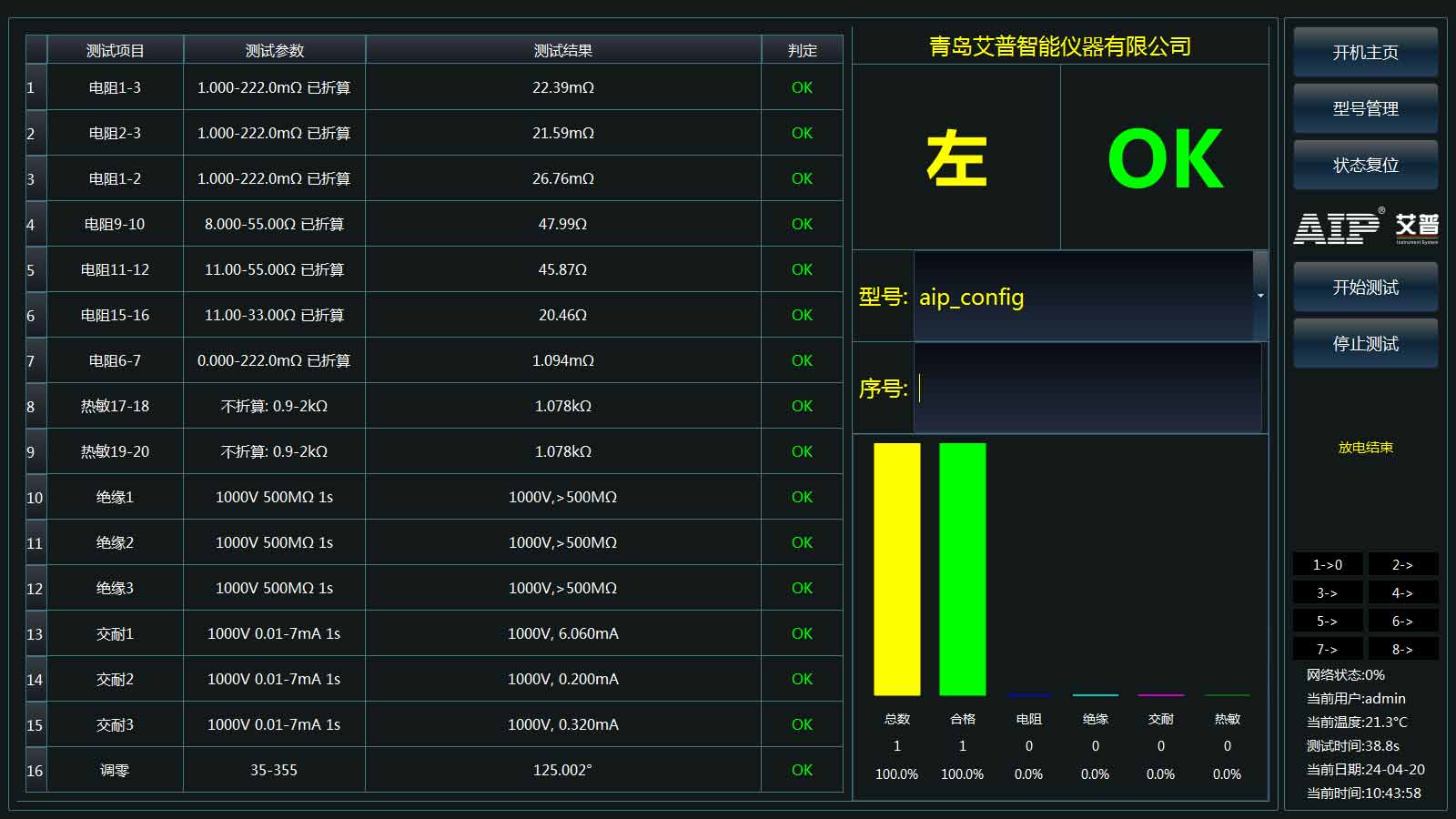The height and width of the screenshot is (819, 1456).
Task: Click the 放电结束 status text
Action: (1364, 448)
